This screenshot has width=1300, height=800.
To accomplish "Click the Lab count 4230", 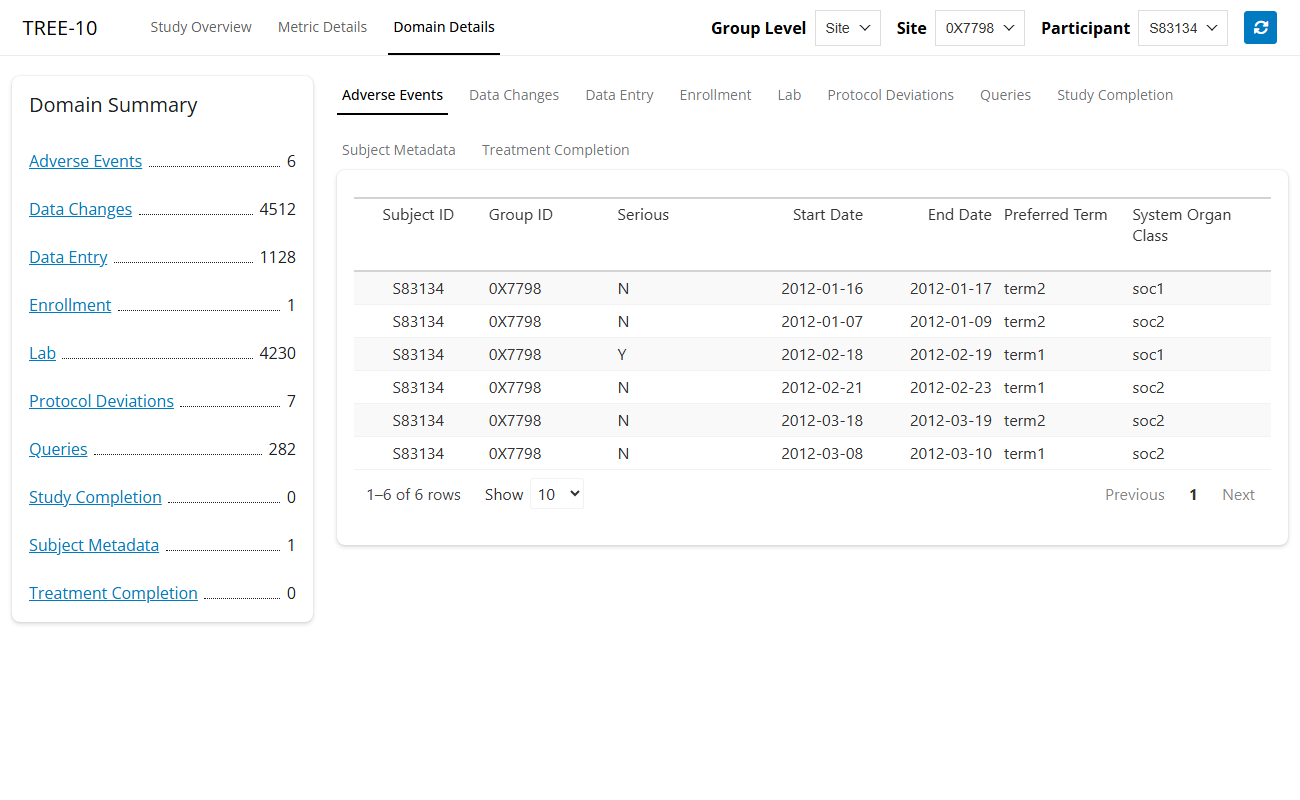I will click(x=277, y=353).
